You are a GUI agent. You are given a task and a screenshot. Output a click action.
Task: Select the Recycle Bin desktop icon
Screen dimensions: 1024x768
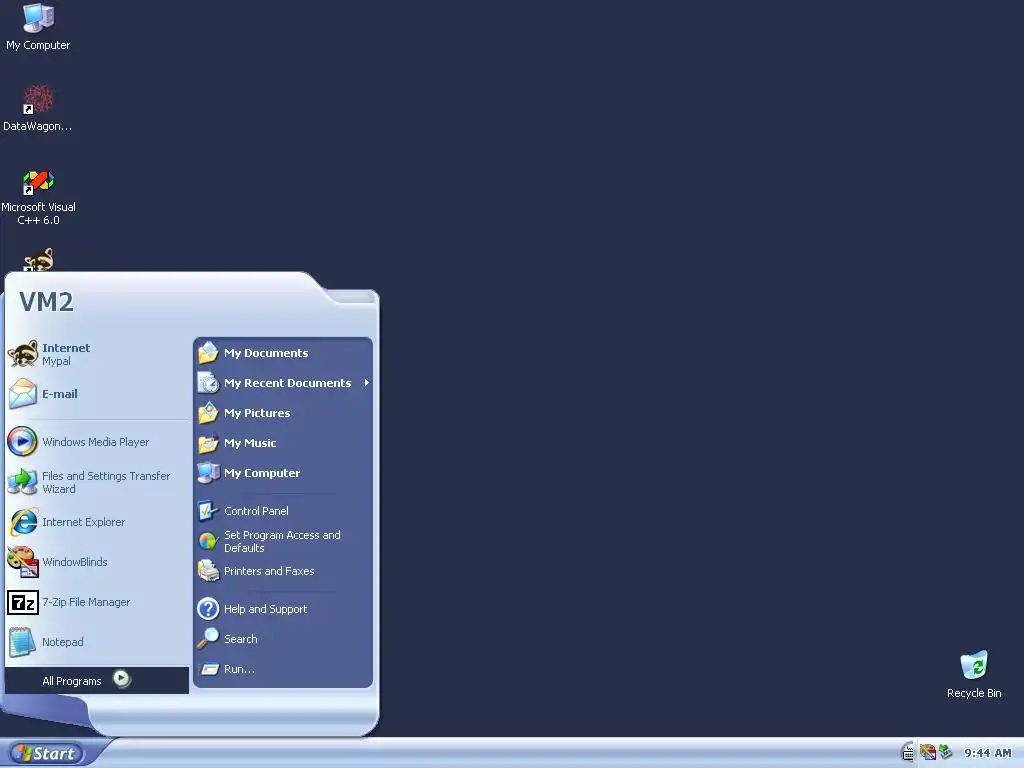tap(974, 675)
